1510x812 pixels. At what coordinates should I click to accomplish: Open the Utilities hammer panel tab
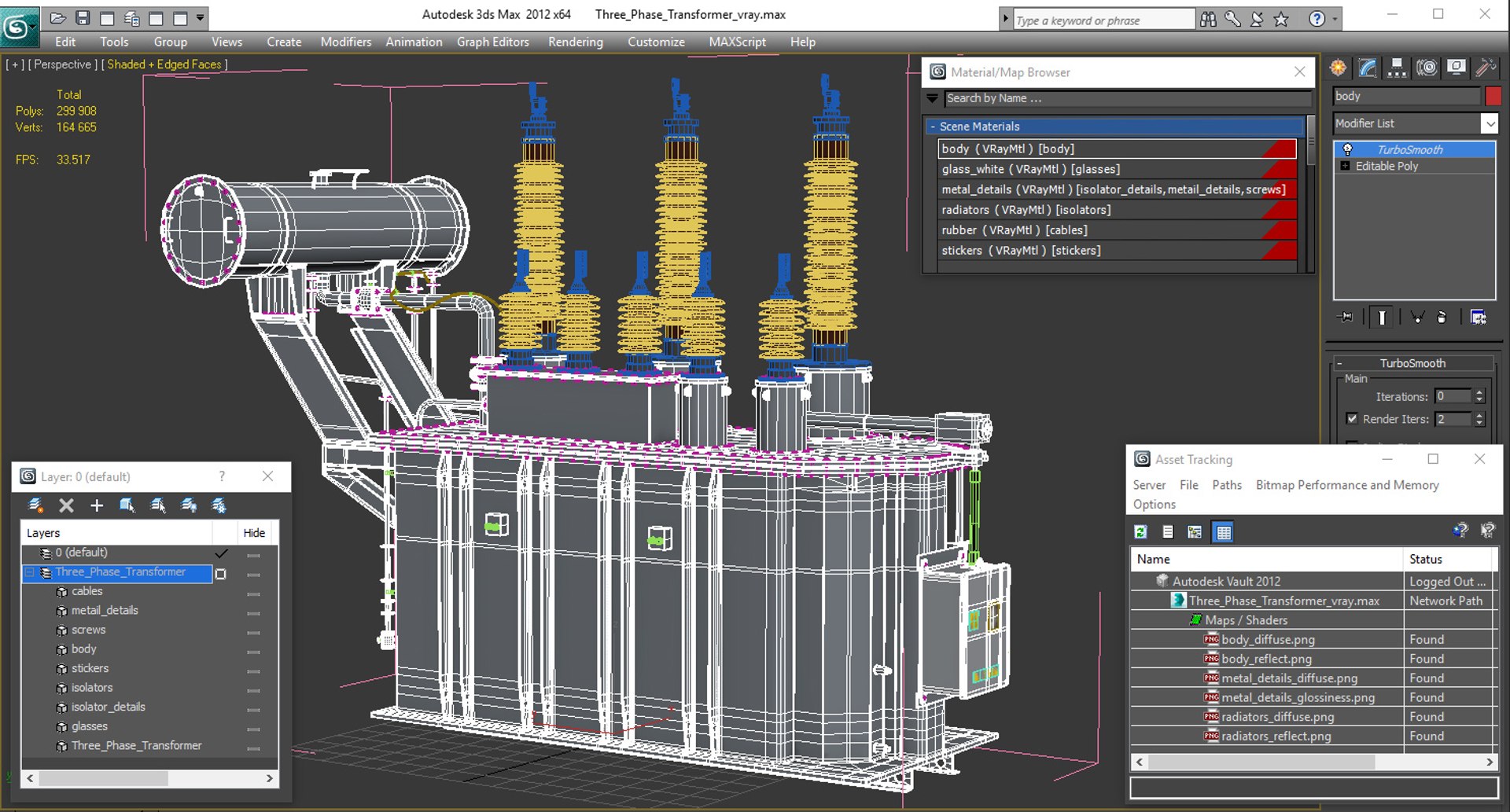1486,68
